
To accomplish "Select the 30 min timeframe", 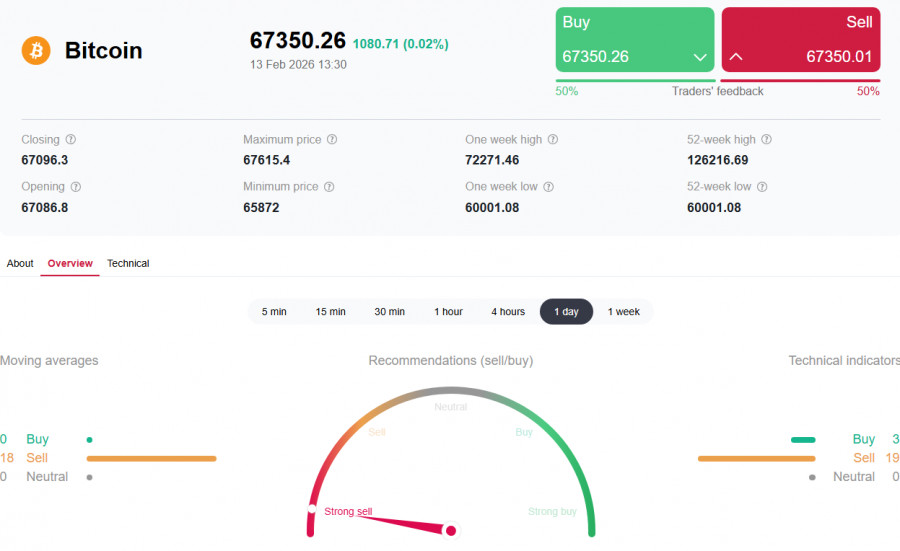I will (390, 312).
